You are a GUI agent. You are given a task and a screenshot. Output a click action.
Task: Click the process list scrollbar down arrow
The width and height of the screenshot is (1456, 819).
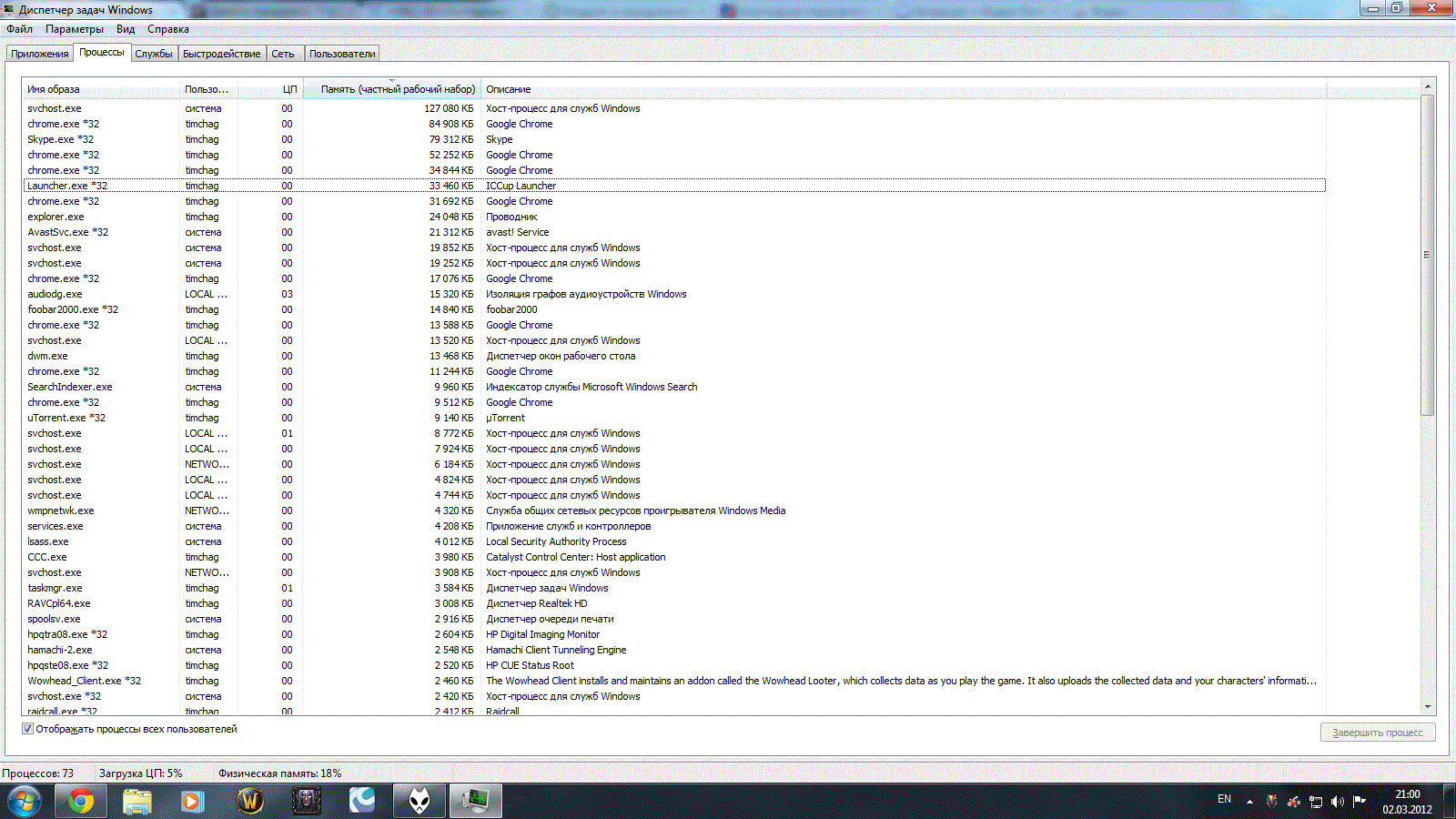pos(1428,707)
